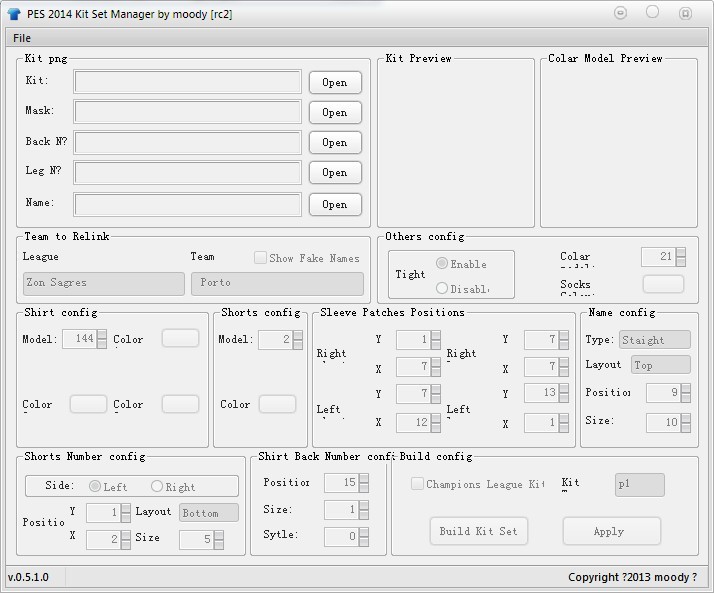Click the Shorts config Color swatch

coord(277,404)
